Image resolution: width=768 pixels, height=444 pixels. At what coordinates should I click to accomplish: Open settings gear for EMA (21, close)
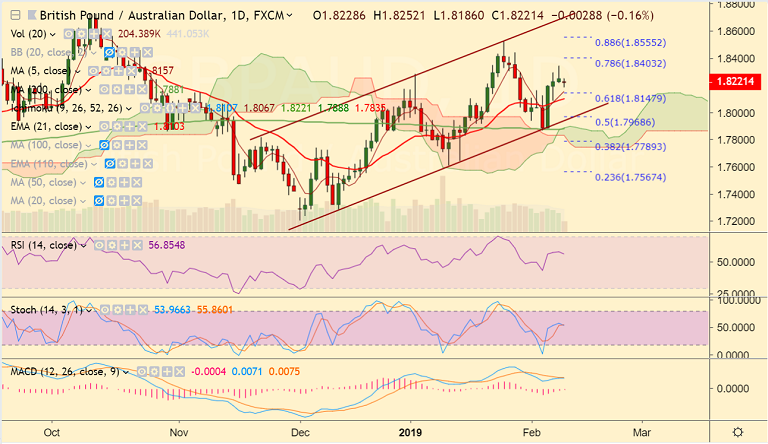coord(117,126)
